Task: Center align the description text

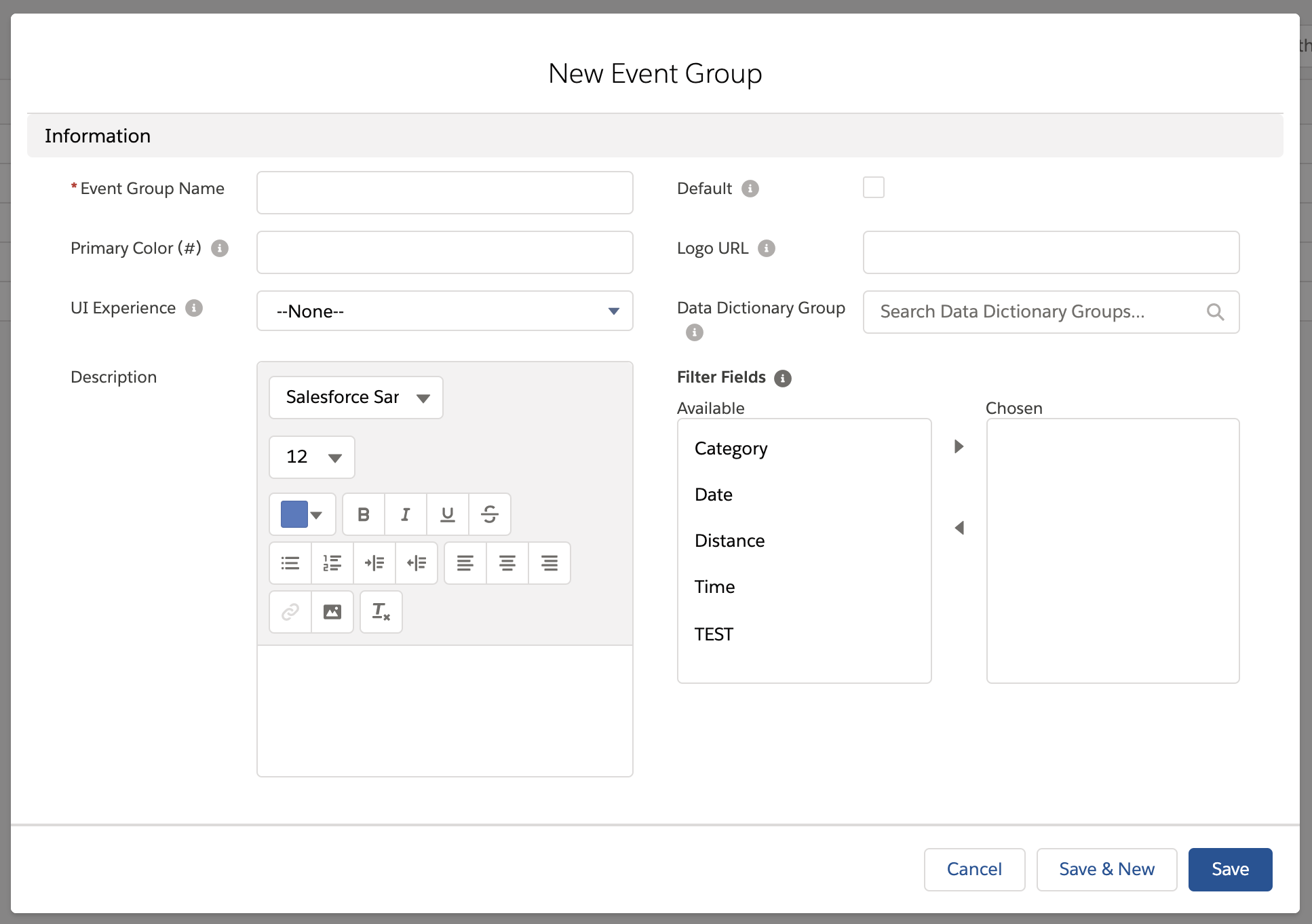Action: coord(507,563)
